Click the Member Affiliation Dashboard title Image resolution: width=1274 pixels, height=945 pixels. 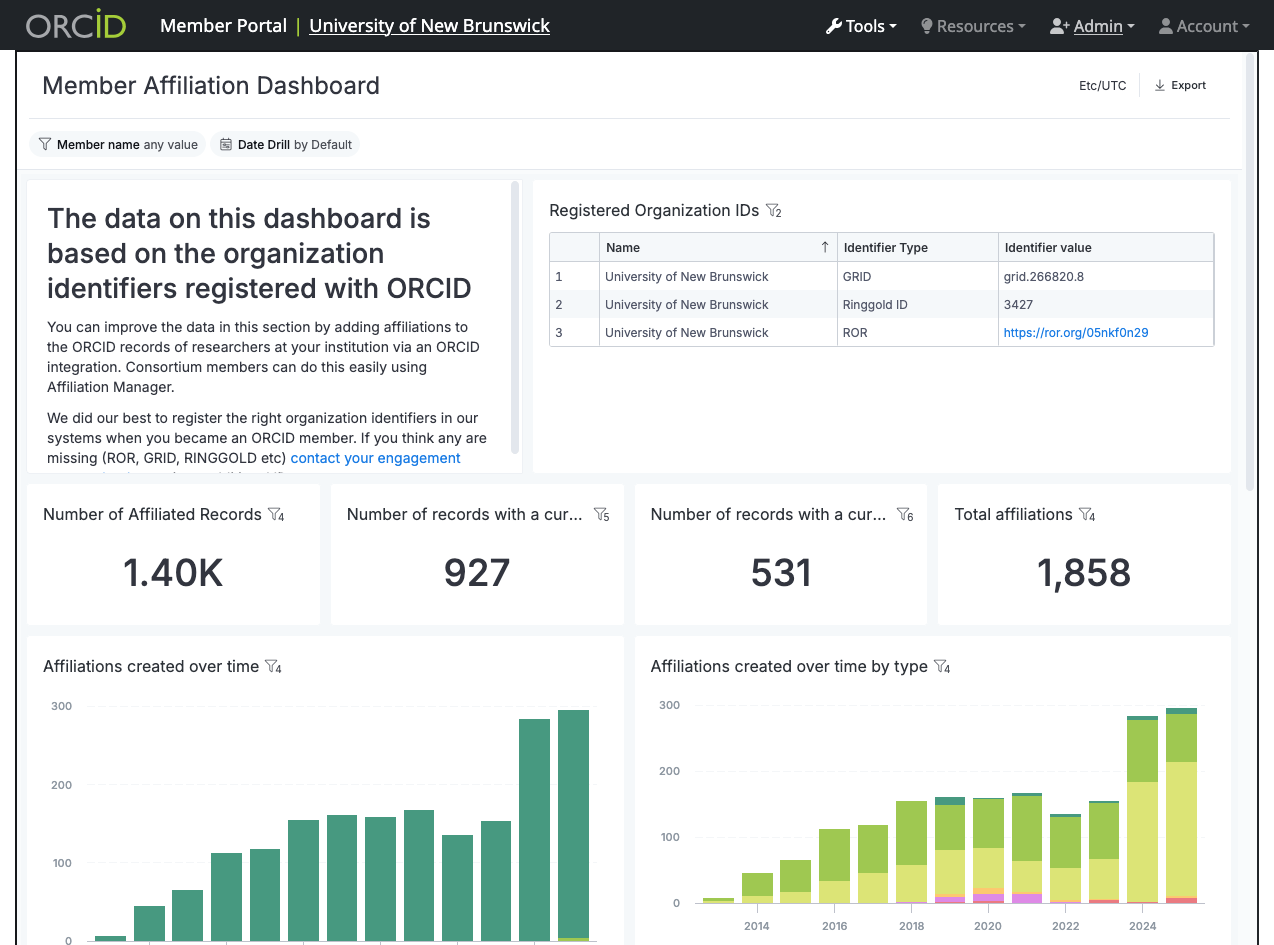click(x=211, y=85)
